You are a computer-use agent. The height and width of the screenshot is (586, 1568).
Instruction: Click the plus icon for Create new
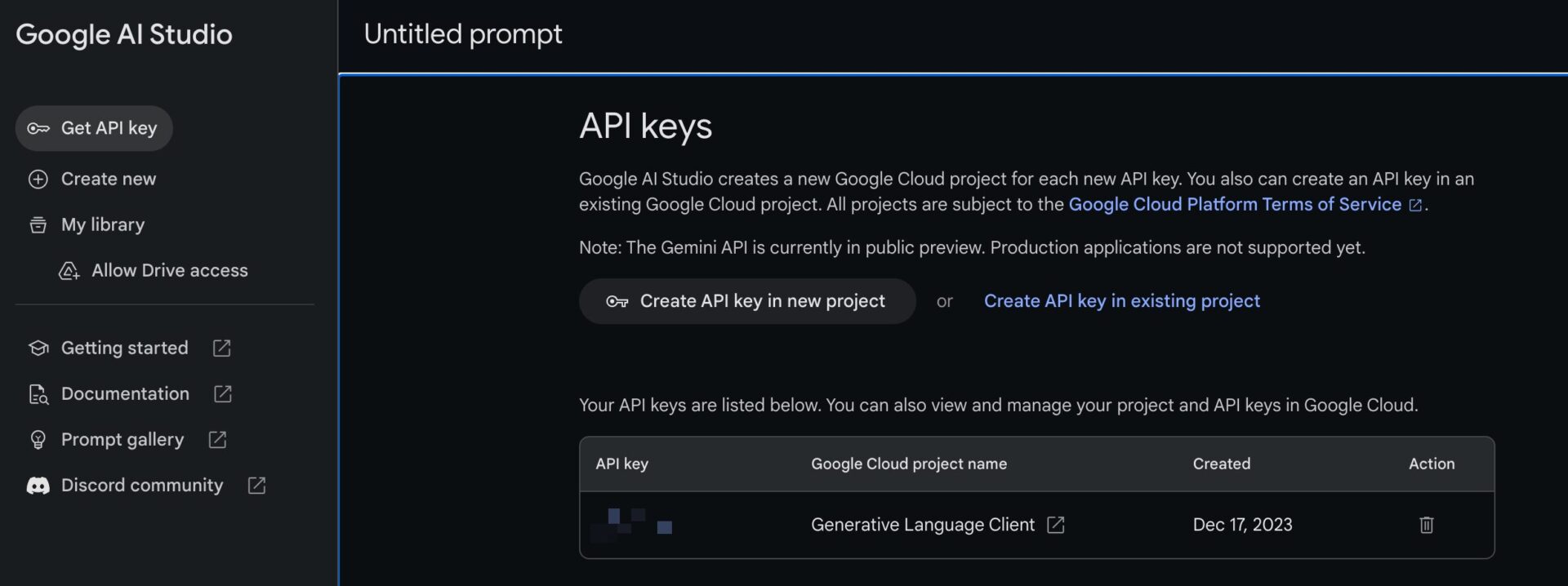(x=38, y=180)
